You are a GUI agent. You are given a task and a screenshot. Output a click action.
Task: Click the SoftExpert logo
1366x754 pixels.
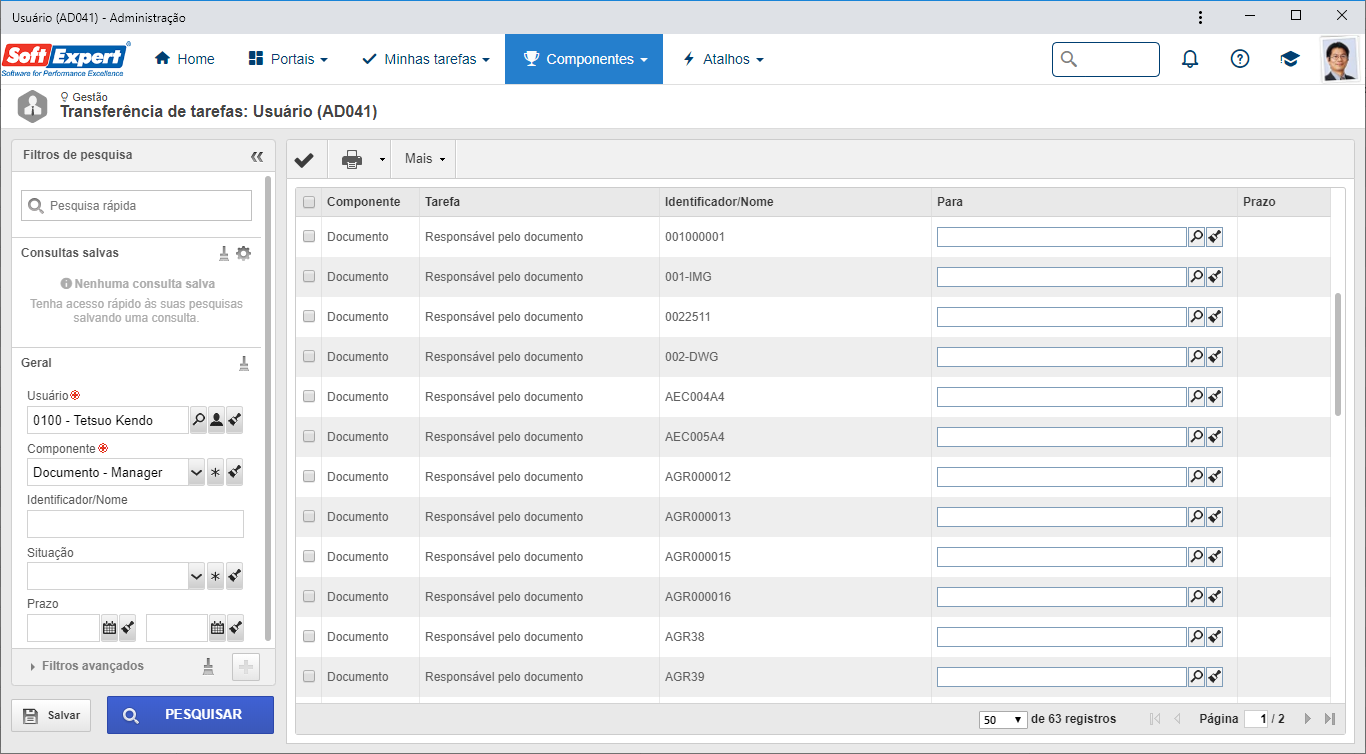pyautogui.click(x=66, y=59)
